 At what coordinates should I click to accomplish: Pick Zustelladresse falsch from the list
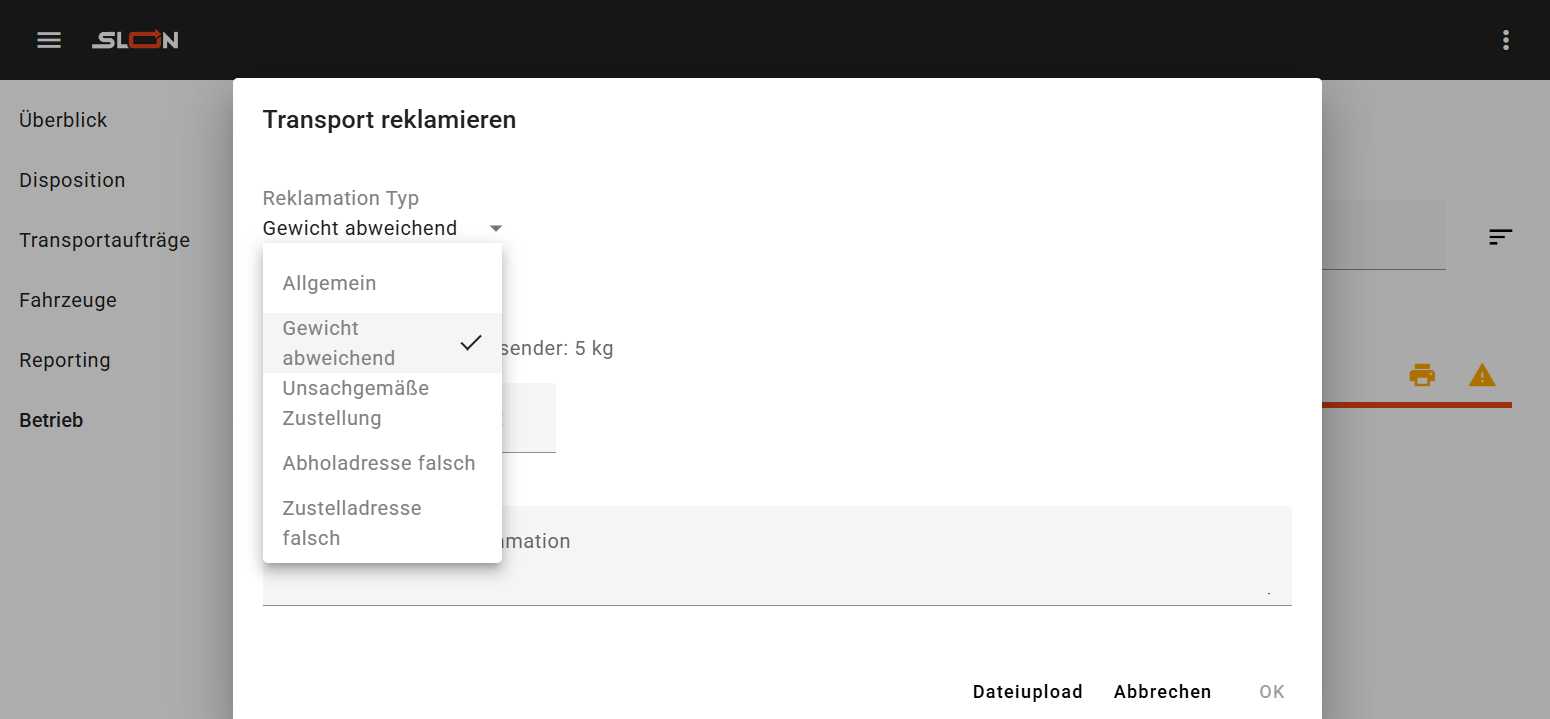point(351,523)
